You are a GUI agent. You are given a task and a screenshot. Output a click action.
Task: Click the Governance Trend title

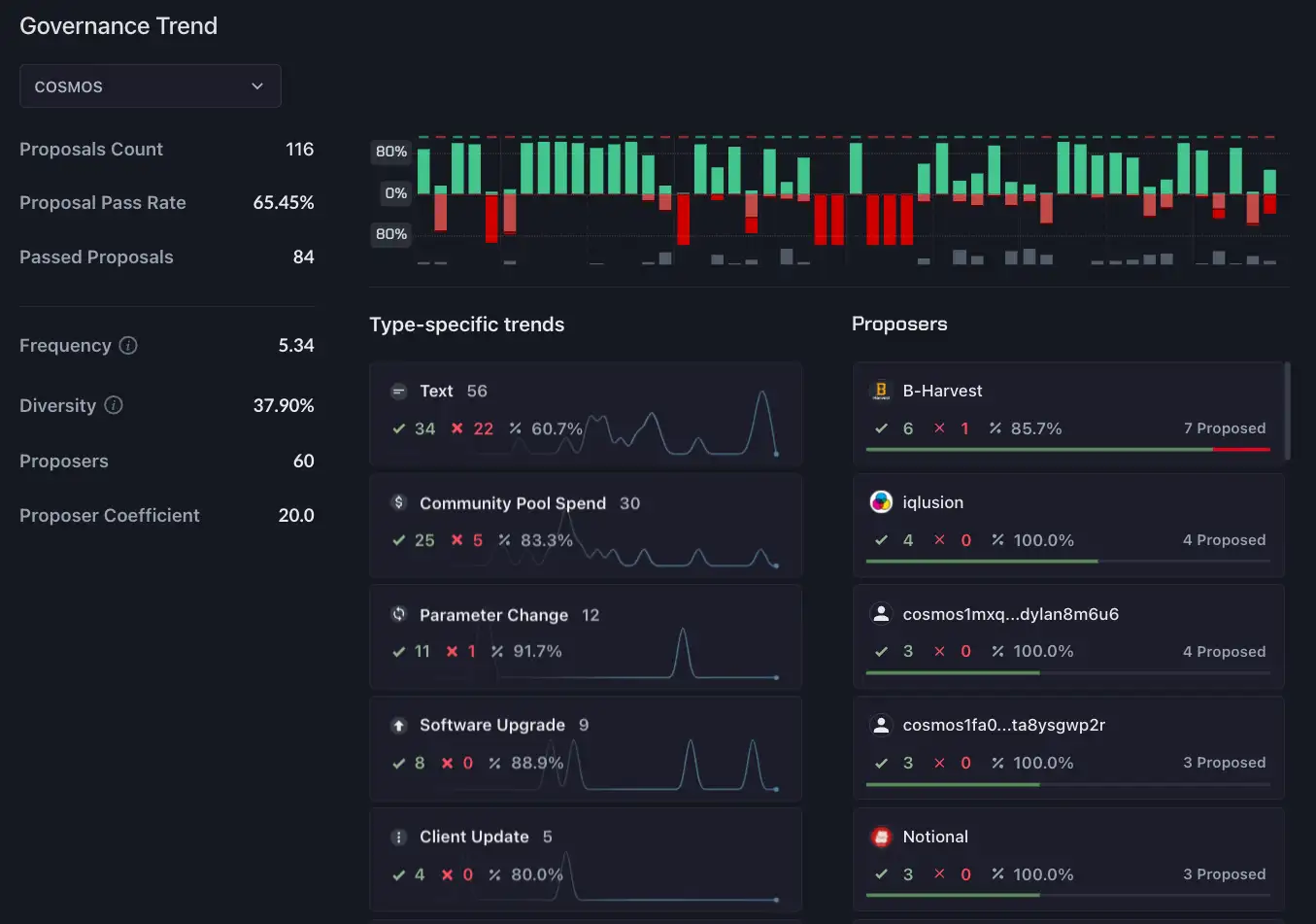coord(118,25)
